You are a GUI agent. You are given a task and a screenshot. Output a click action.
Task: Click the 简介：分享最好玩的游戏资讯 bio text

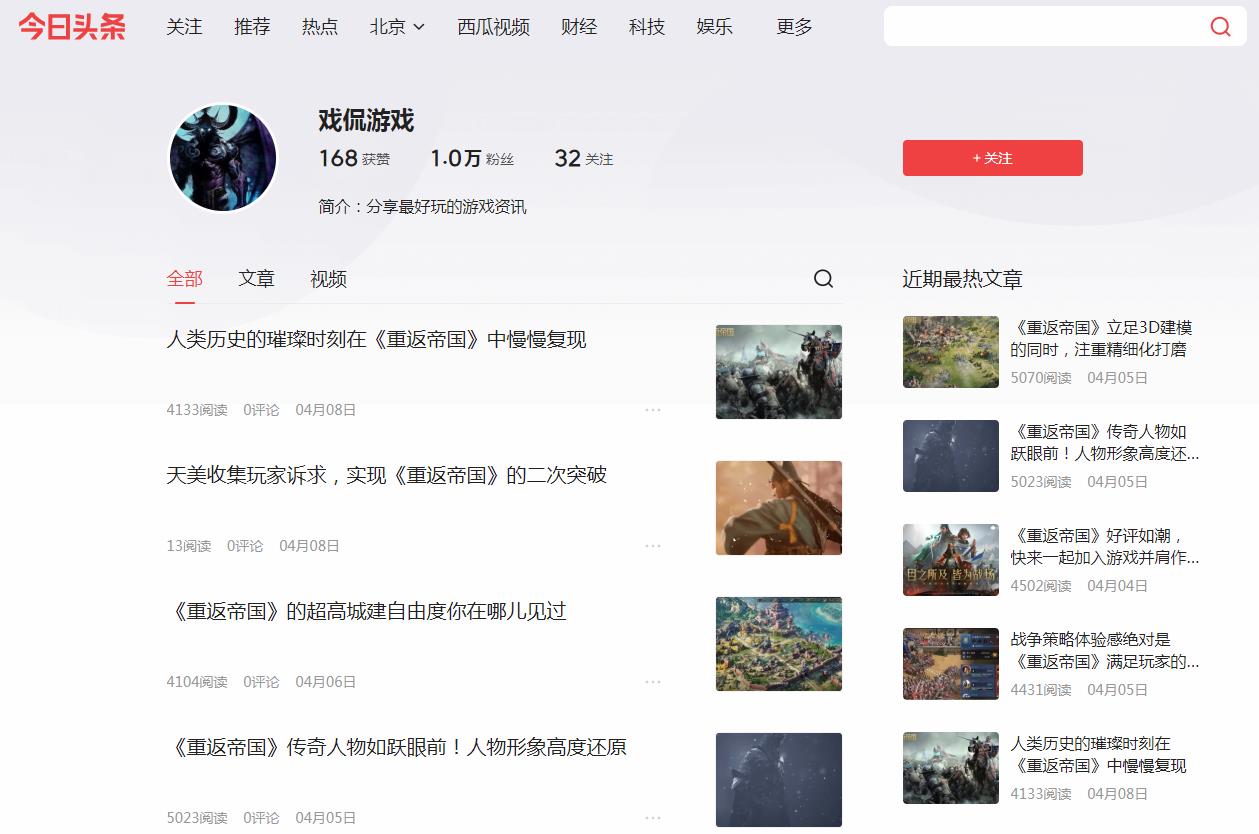tap(422, 207)
